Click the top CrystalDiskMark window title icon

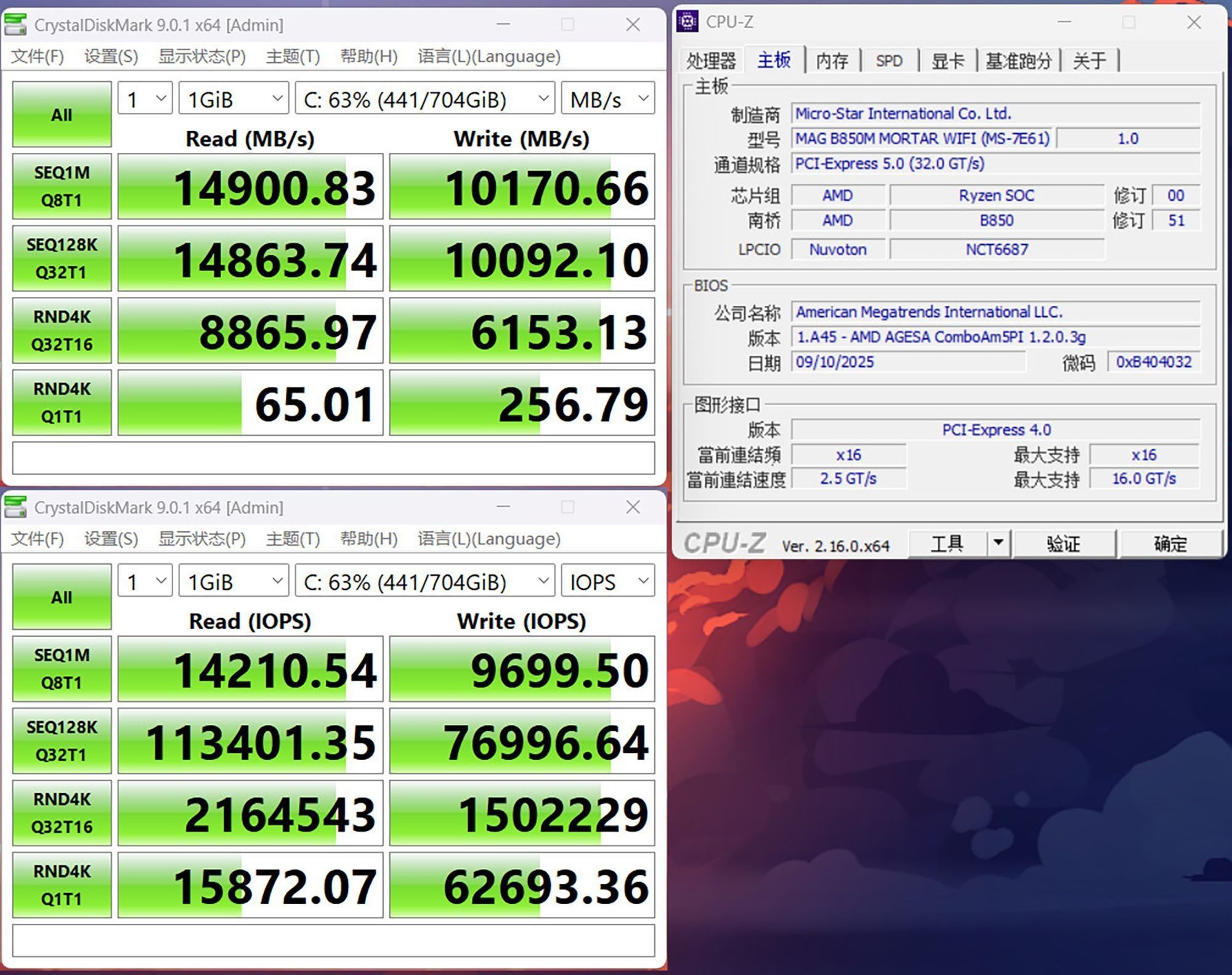[x=15, y=25]
